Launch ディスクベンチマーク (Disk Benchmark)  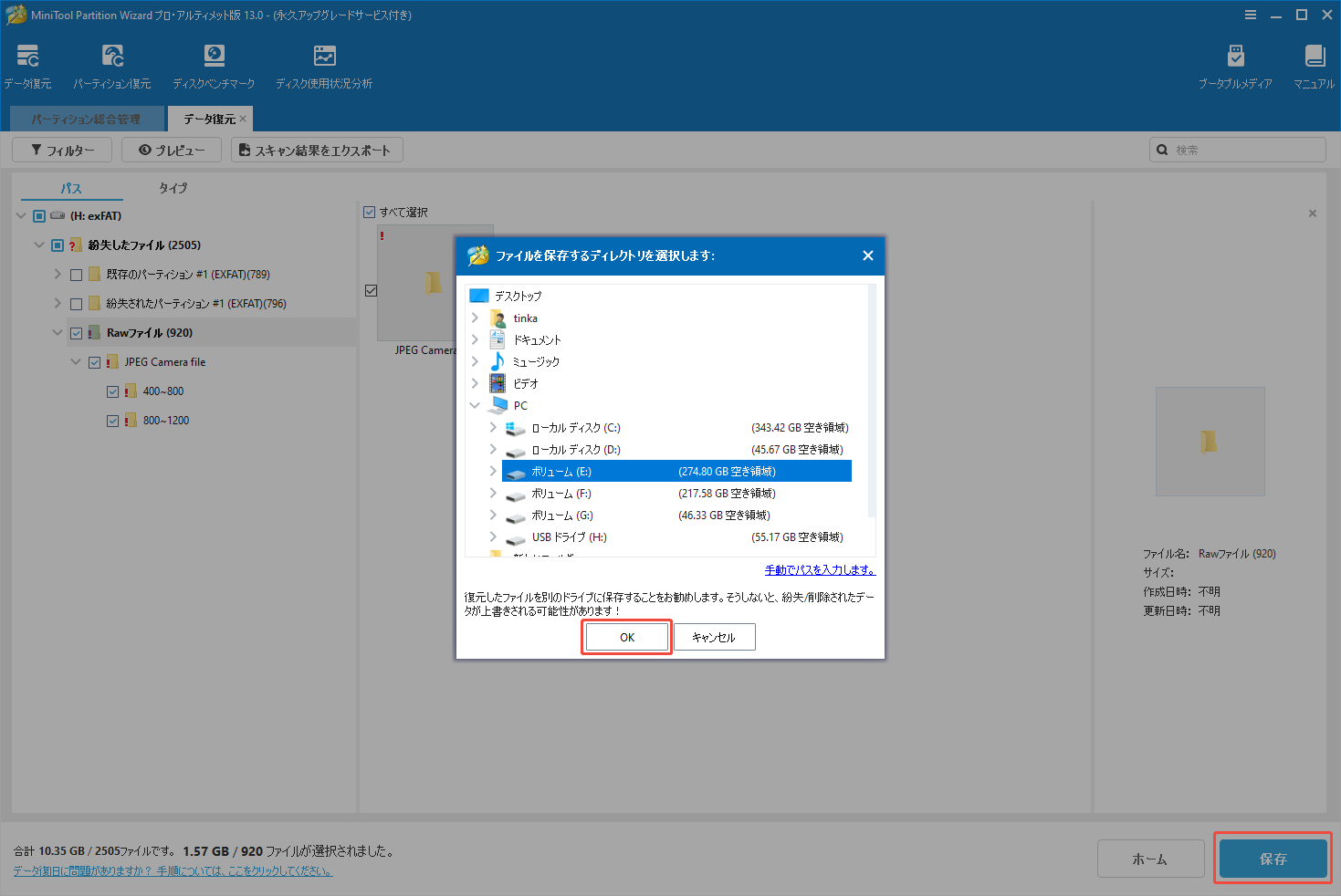point(213,64)
